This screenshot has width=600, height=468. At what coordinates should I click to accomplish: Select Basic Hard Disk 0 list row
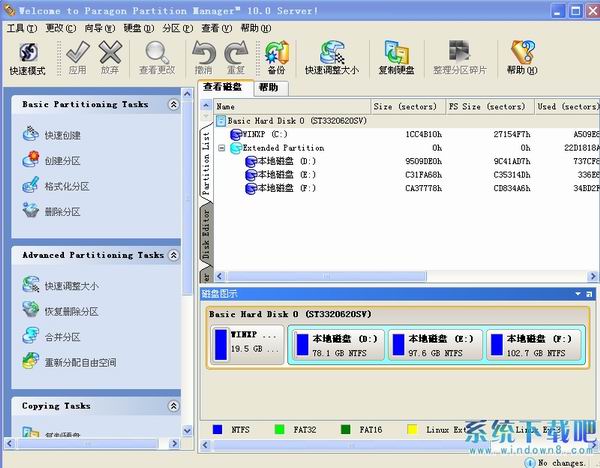pos(406,121)
